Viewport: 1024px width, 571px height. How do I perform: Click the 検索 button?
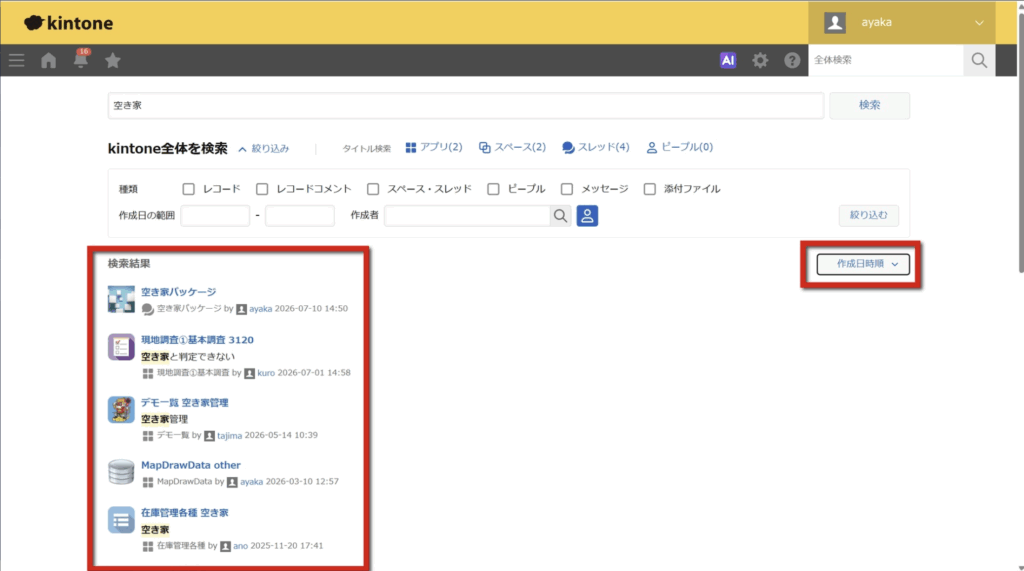869,105
